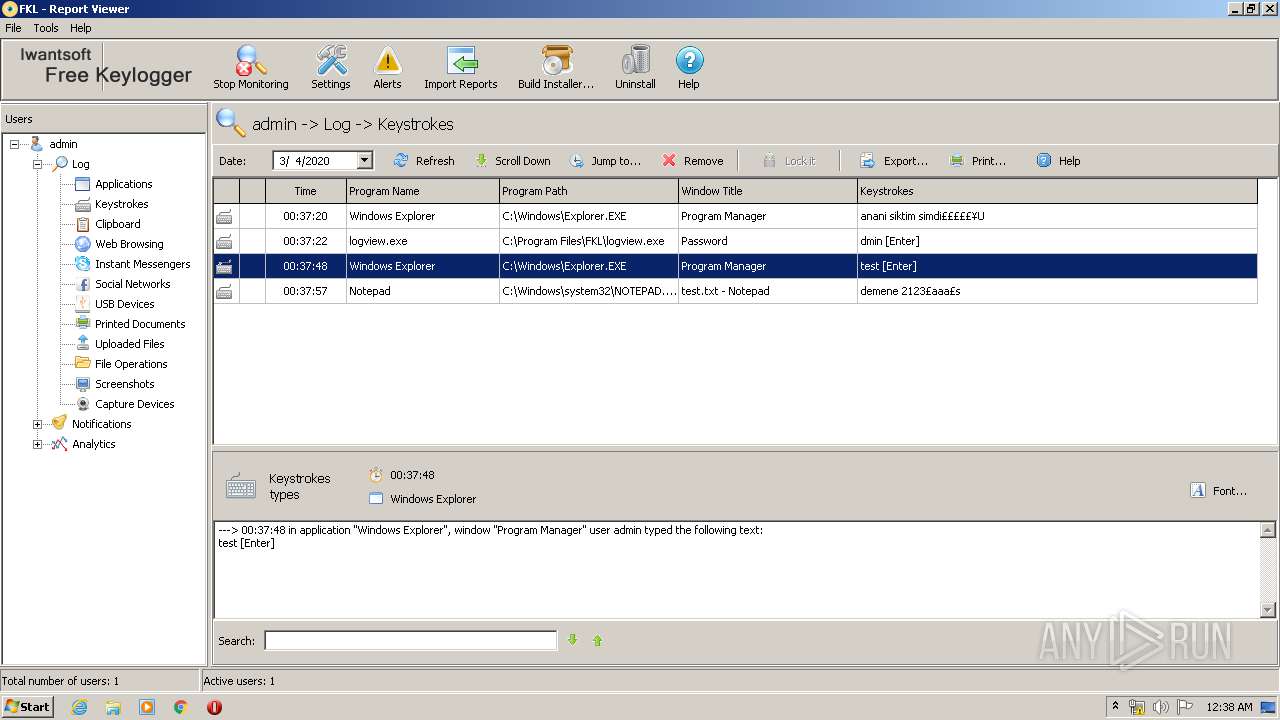This screenshot has width=1280, height=720.
Task: Collapse the admin user tree node
Action: 15,144
